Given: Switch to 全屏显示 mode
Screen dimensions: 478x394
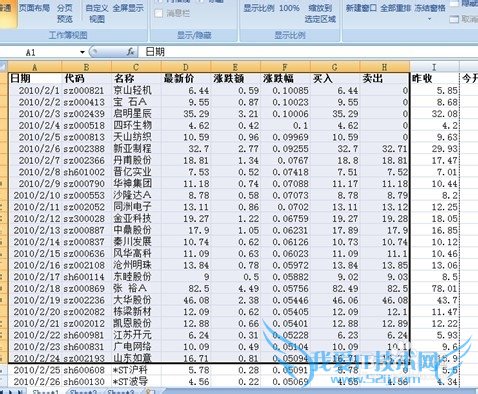Looking at the screenshot, I should tap(128, 7).
